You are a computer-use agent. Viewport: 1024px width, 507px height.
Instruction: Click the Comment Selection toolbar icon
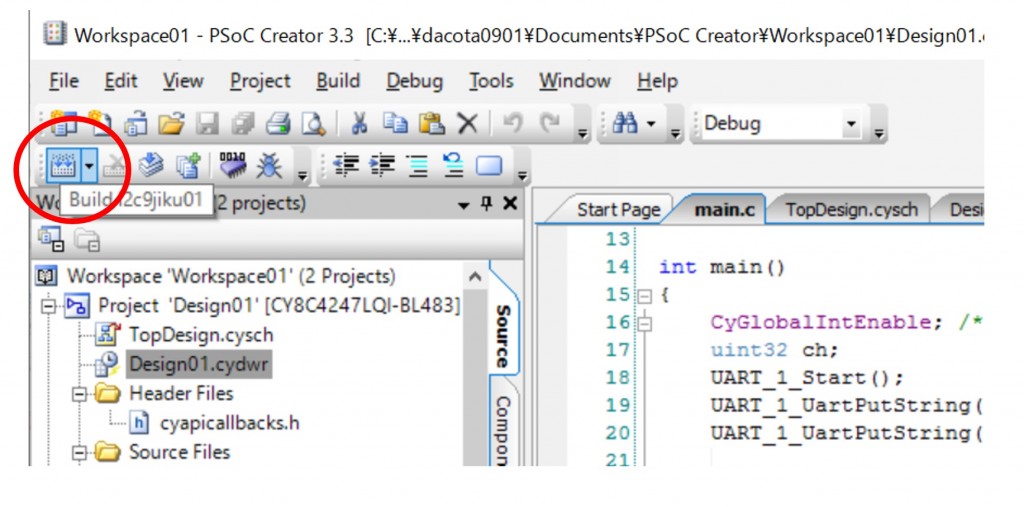(417, 167)
